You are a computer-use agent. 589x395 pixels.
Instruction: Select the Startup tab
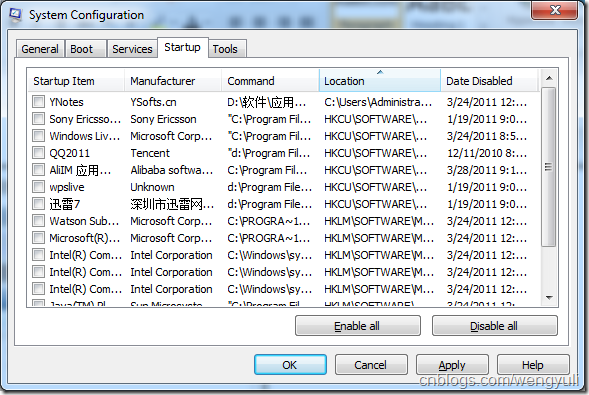click(x=183, y=47)
